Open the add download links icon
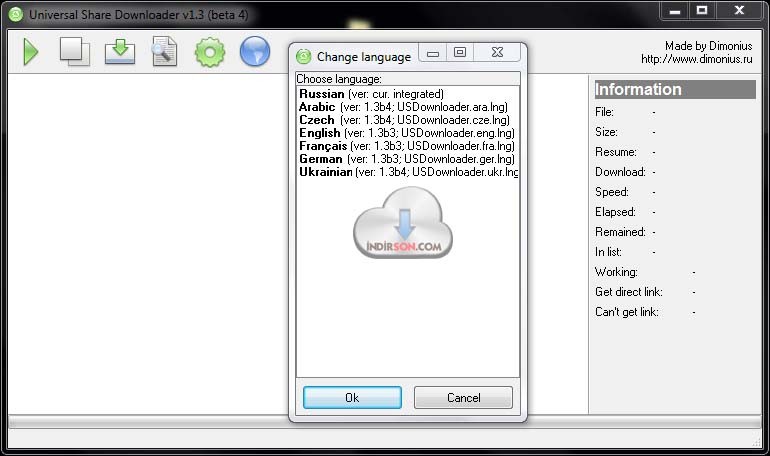 (120, 52)
